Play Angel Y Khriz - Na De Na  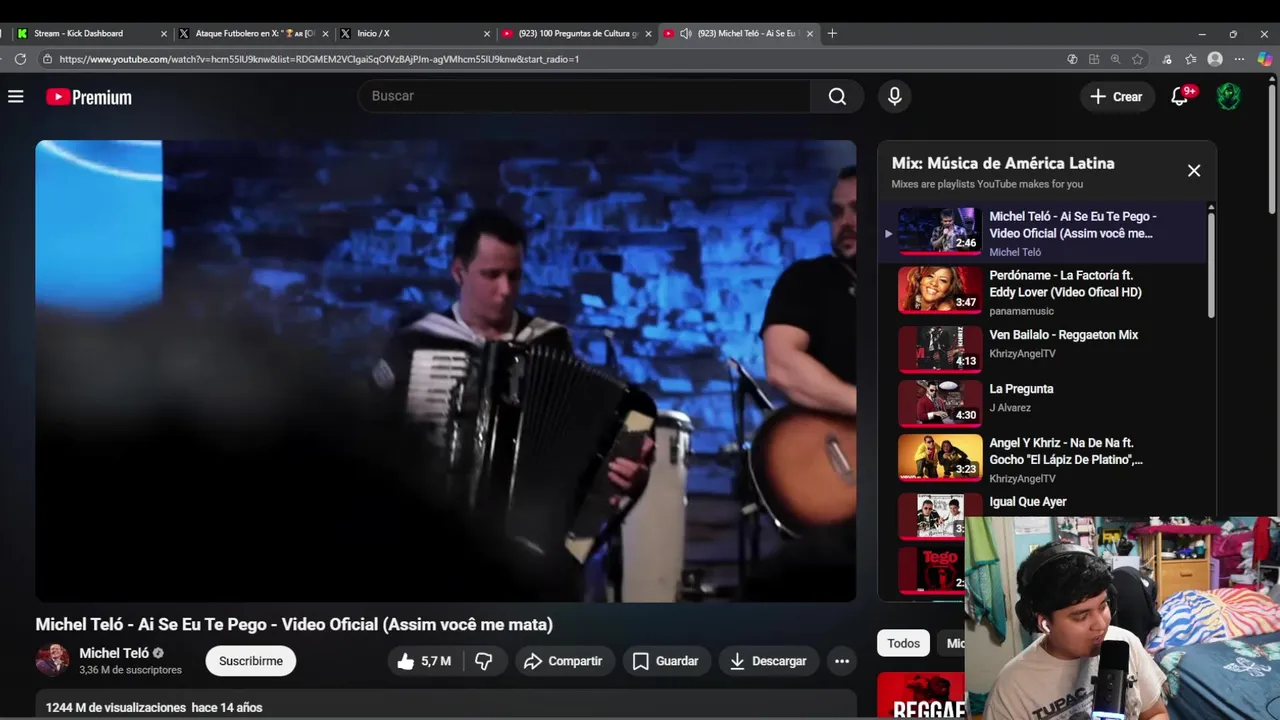[x=1043, y=459]
